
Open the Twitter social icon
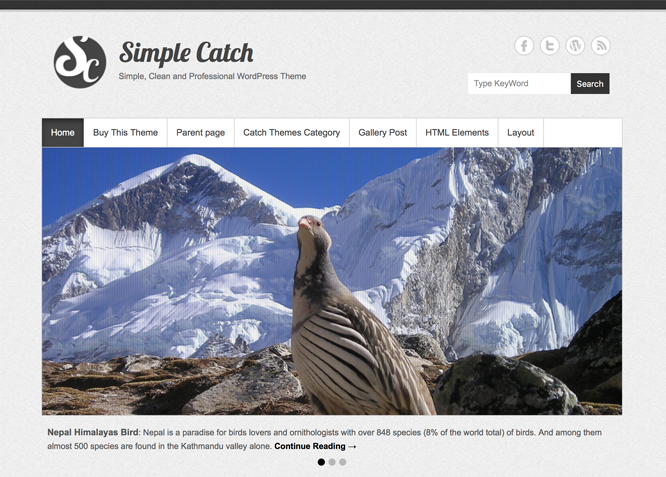point(550,45)
